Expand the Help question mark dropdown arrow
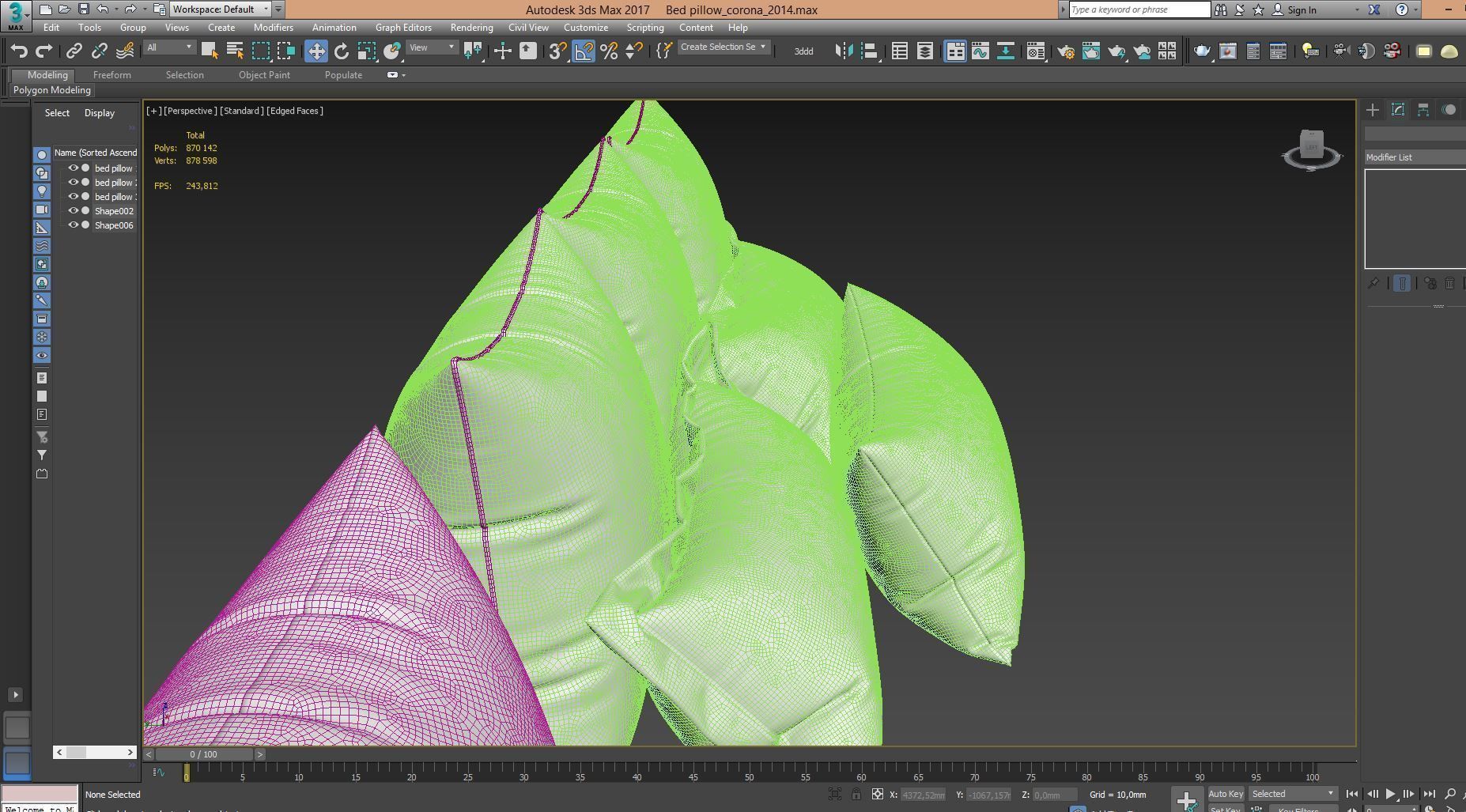The width and height of the screenshot is (1466, 812). click(1415, 9)
